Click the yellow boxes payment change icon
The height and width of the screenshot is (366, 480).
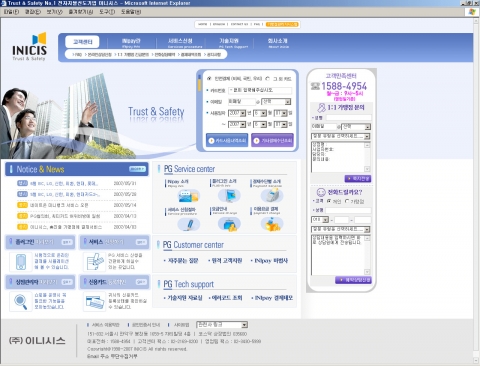tap(272, 224)
